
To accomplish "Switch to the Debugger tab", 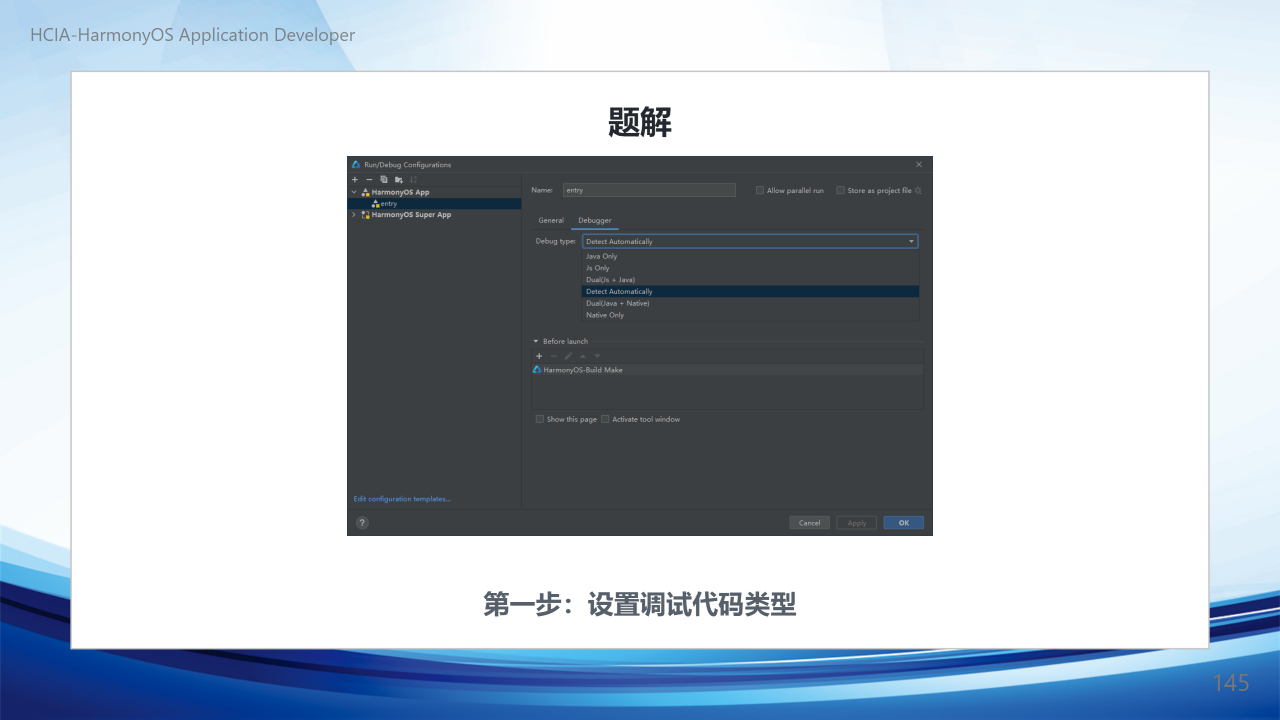I will click(595, 220).
